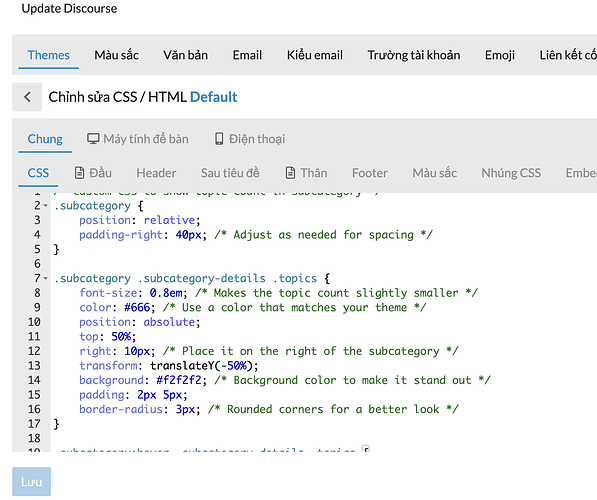Click the '#666' color value
This screenshot has width=597, height=500.
[137, 307]
